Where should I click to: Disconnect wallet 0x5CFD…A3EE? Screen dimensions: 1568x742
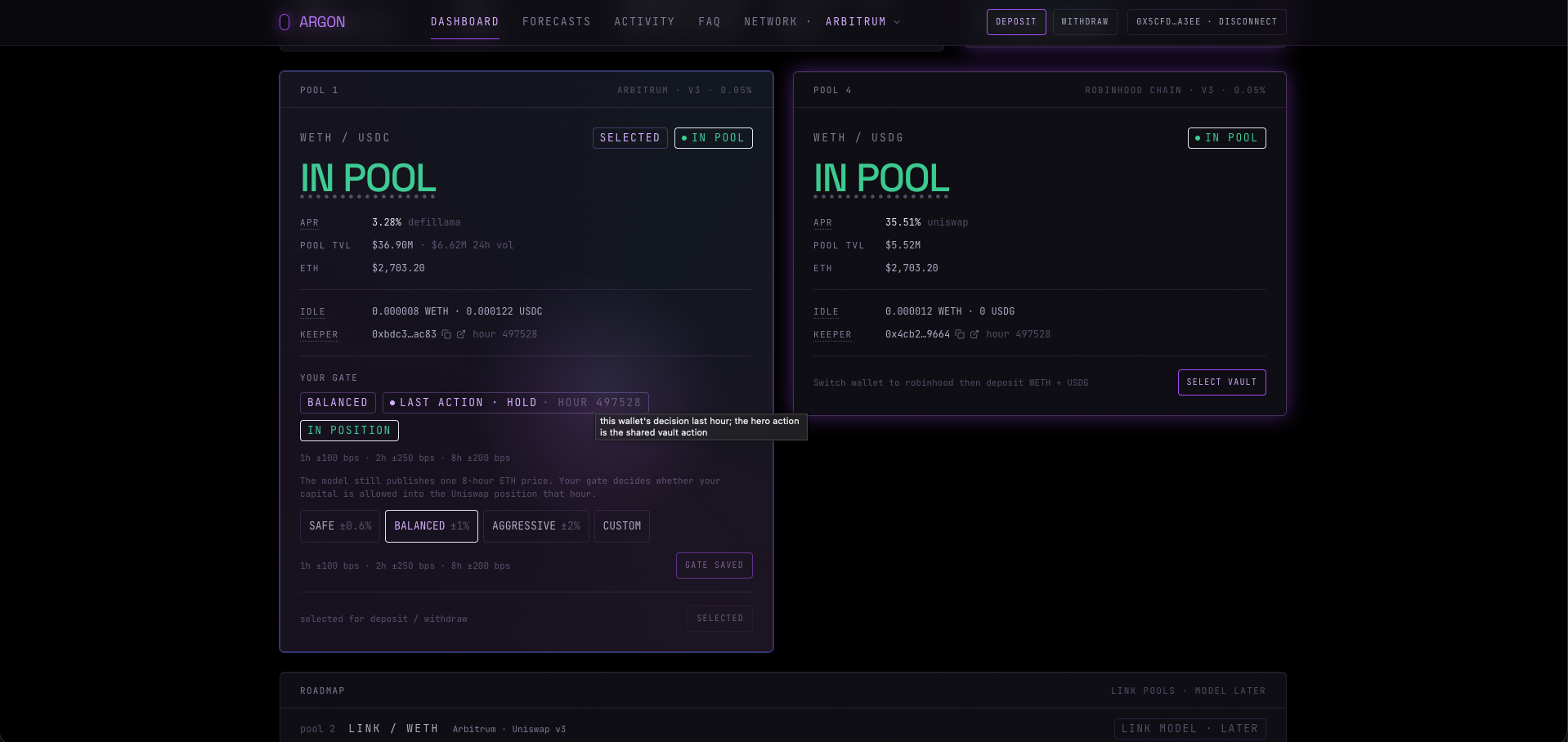(x=1207, y=22)
